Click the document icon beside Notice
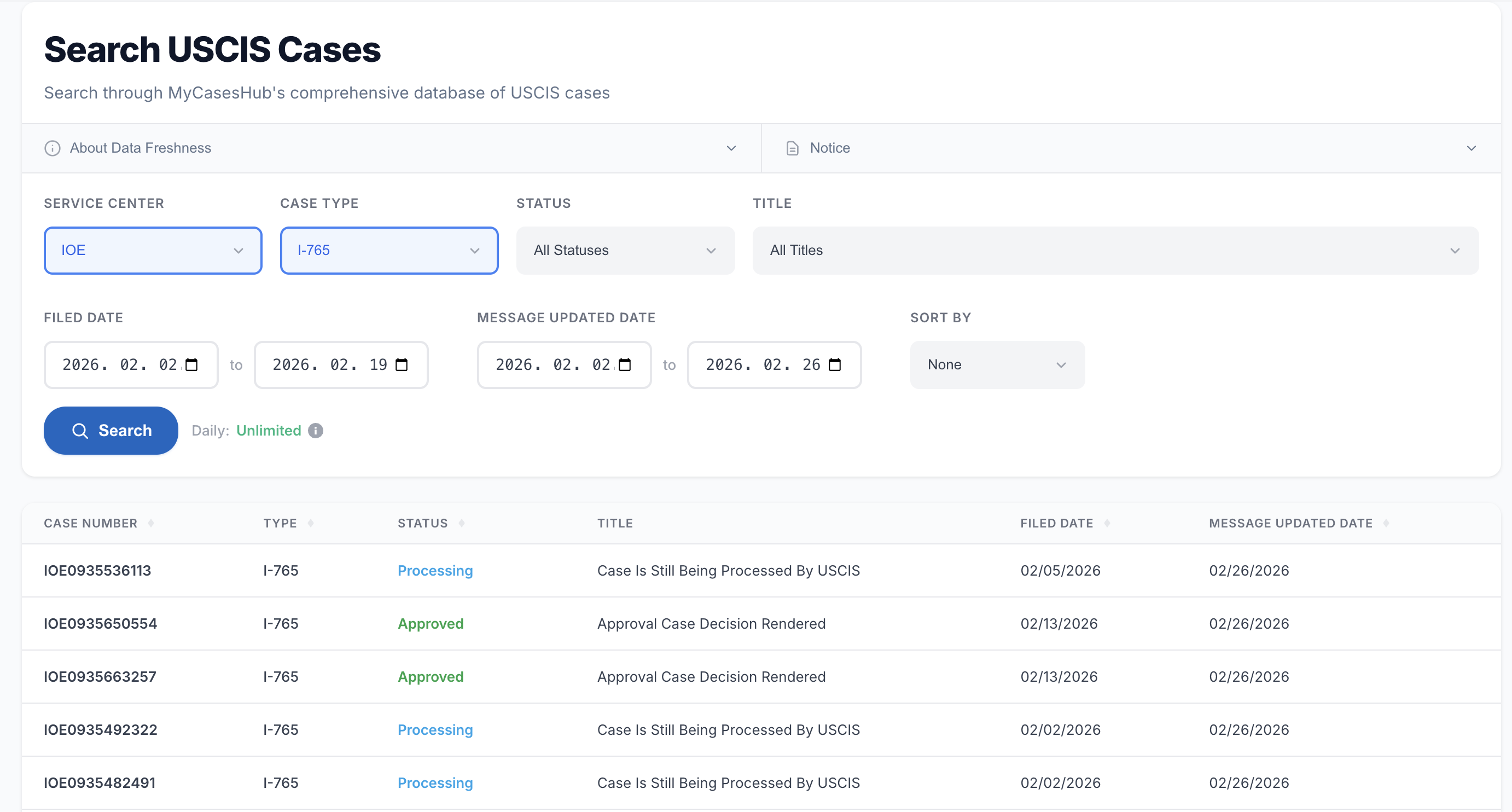This screenshot has height=812, width=1512. pos(792,148)
